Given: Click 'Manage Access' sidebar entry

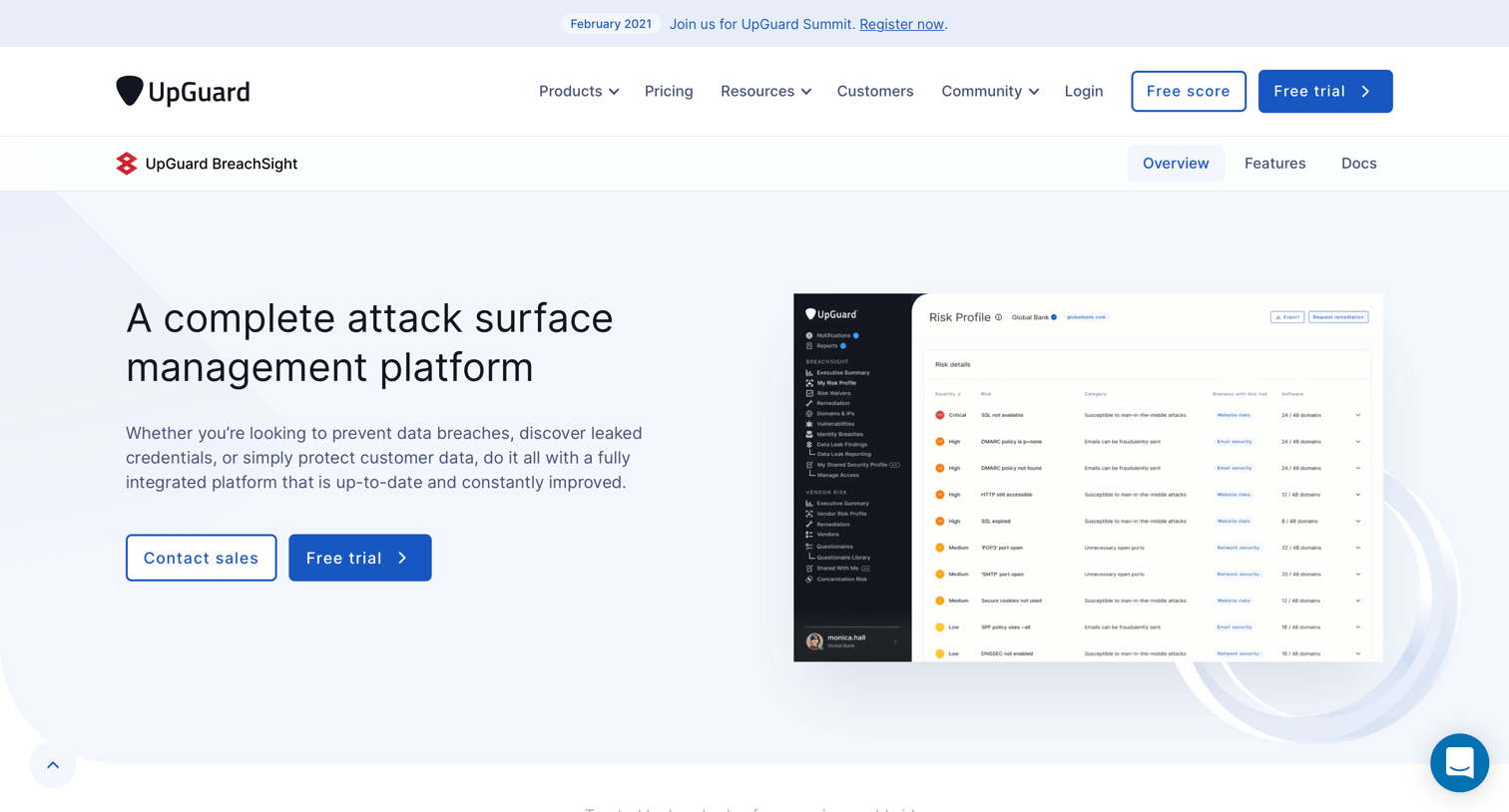Looking at the screenshot, I should coord(838,475).
